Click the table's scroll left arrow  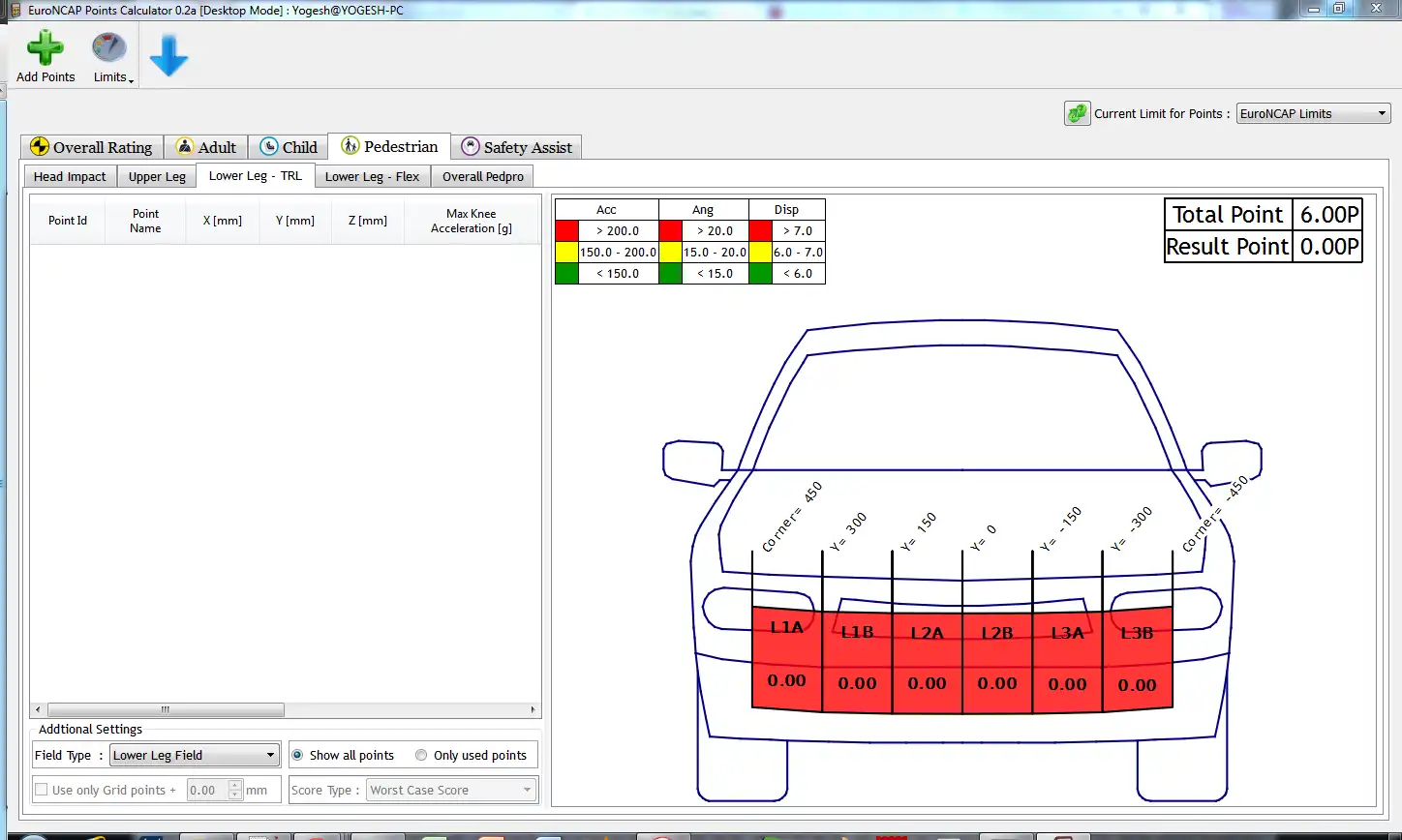(x=39, y=709)
